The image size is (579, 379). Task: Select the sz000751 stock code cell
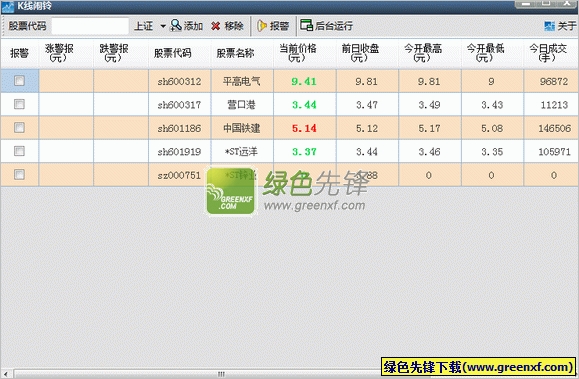click(179, 175)
